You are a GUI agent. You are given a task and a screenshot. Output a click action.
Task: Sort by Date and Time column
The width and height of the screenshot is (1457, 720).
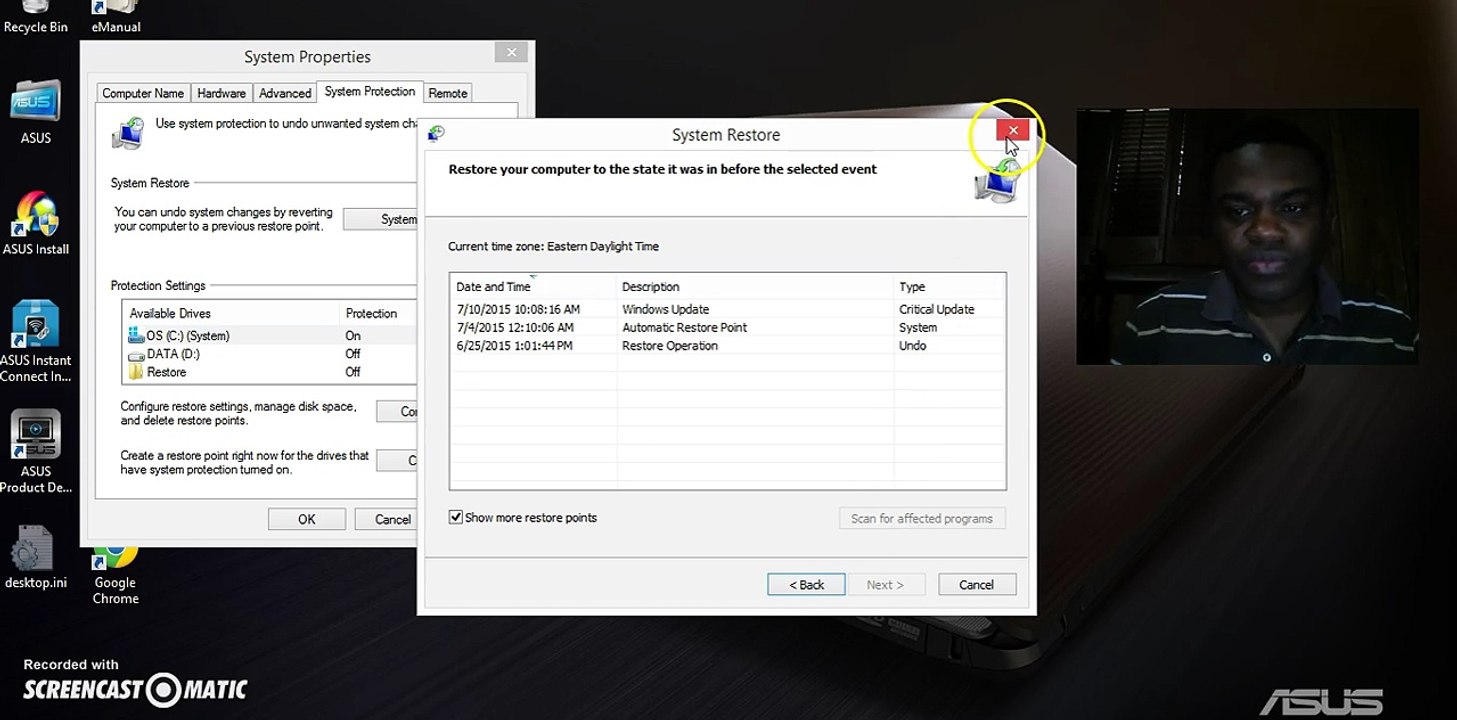(x=533, y=286)
